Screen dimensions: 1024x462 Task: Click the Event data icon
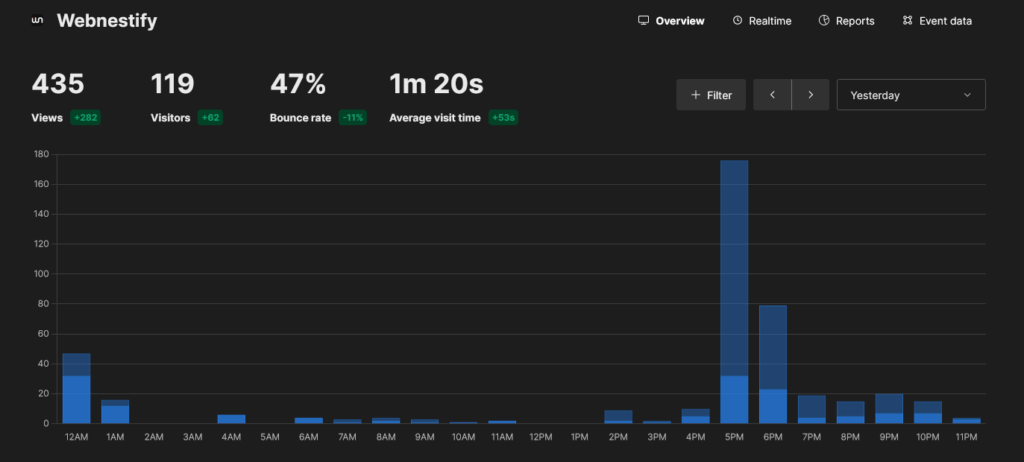click(907, 21)
